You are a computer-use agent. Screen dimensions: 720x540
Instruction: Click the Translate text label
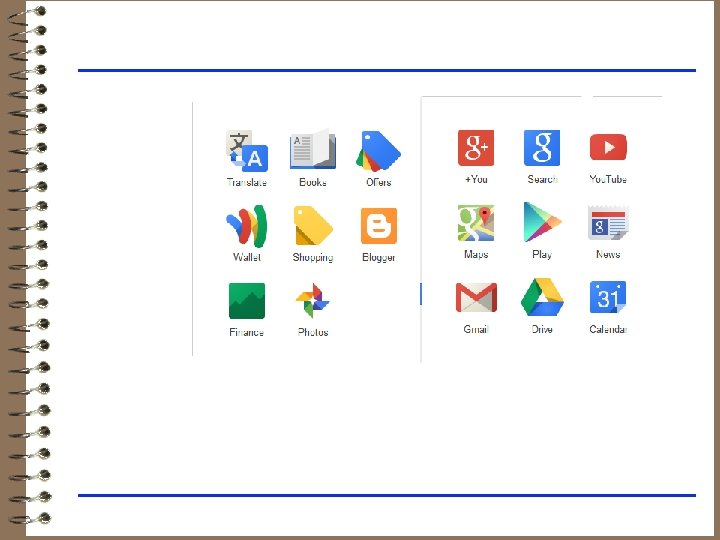[247, 182]
